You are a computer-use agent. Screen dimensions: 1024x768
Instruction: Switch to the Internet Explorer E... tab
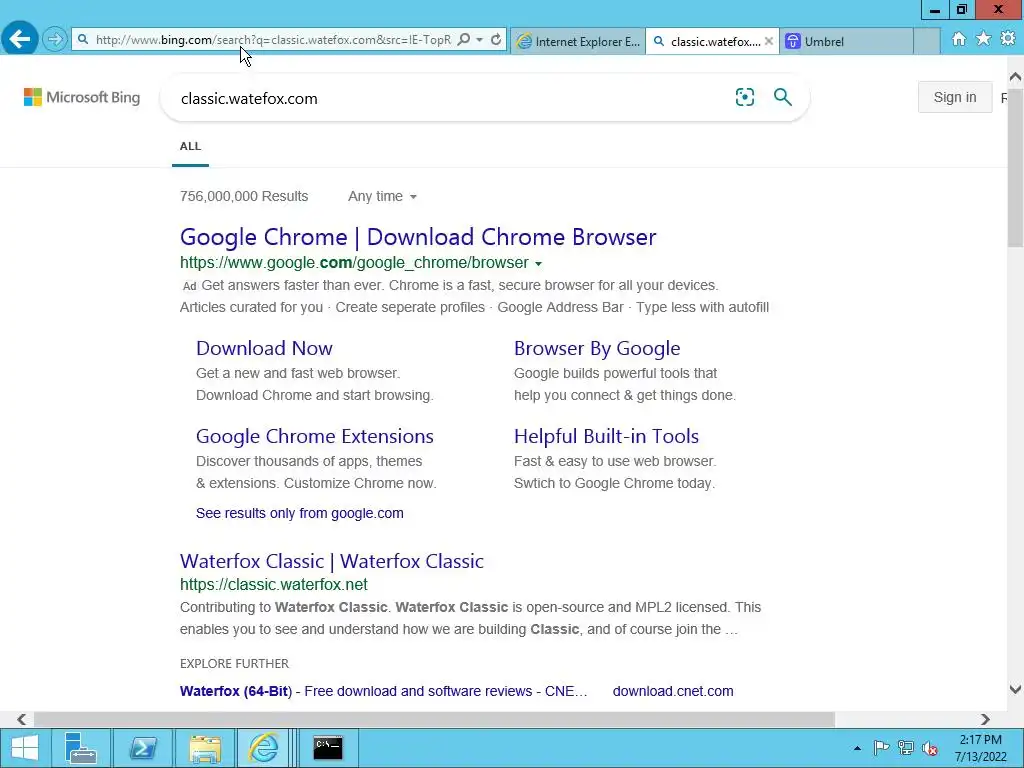click(578, 41)
